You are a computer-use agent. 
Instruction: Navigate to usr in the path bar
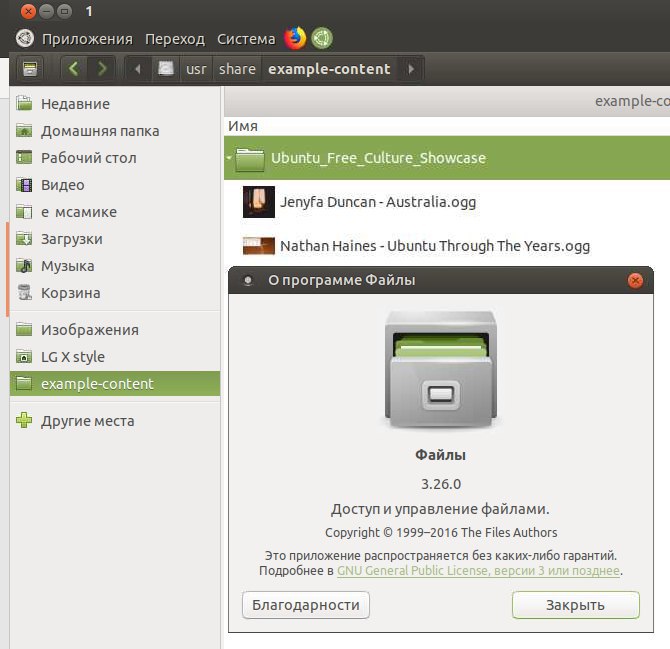point(196,69)
